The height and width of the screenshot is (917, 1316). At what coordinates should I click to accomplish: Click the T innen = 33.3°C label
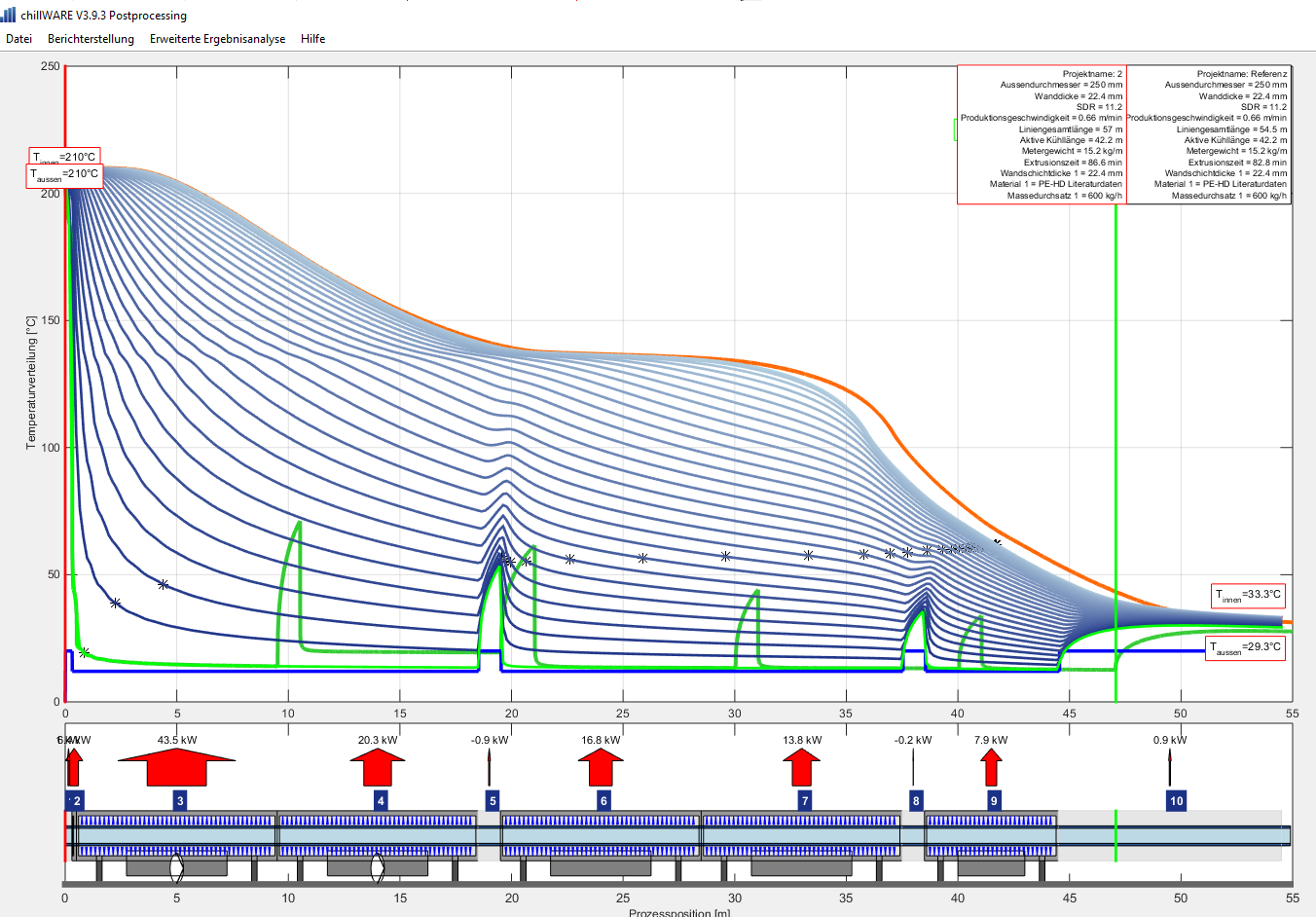pos(1248,595)
